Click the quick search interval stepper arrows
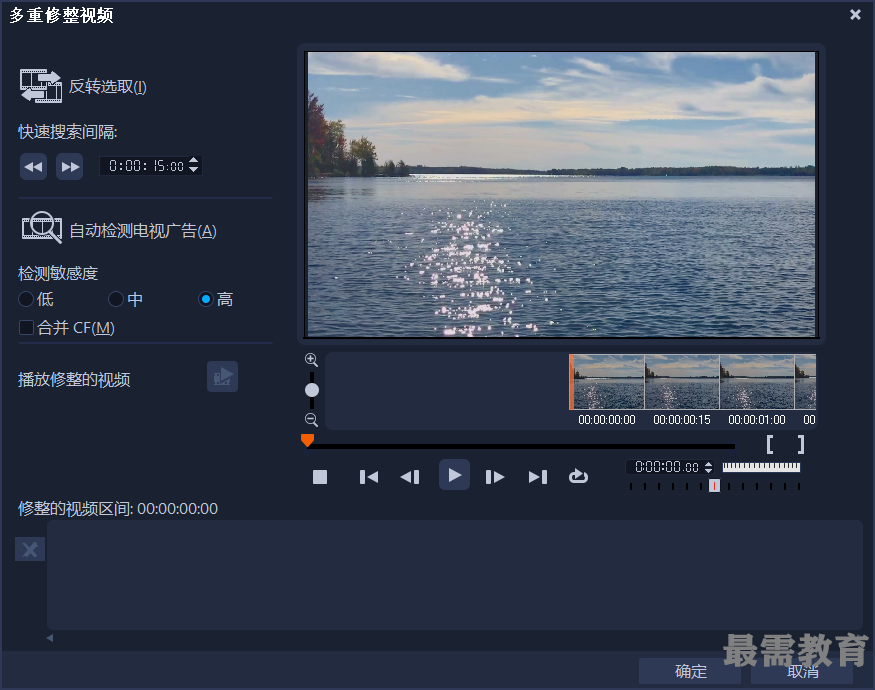 pyautogui.click(x=194, y=165)
